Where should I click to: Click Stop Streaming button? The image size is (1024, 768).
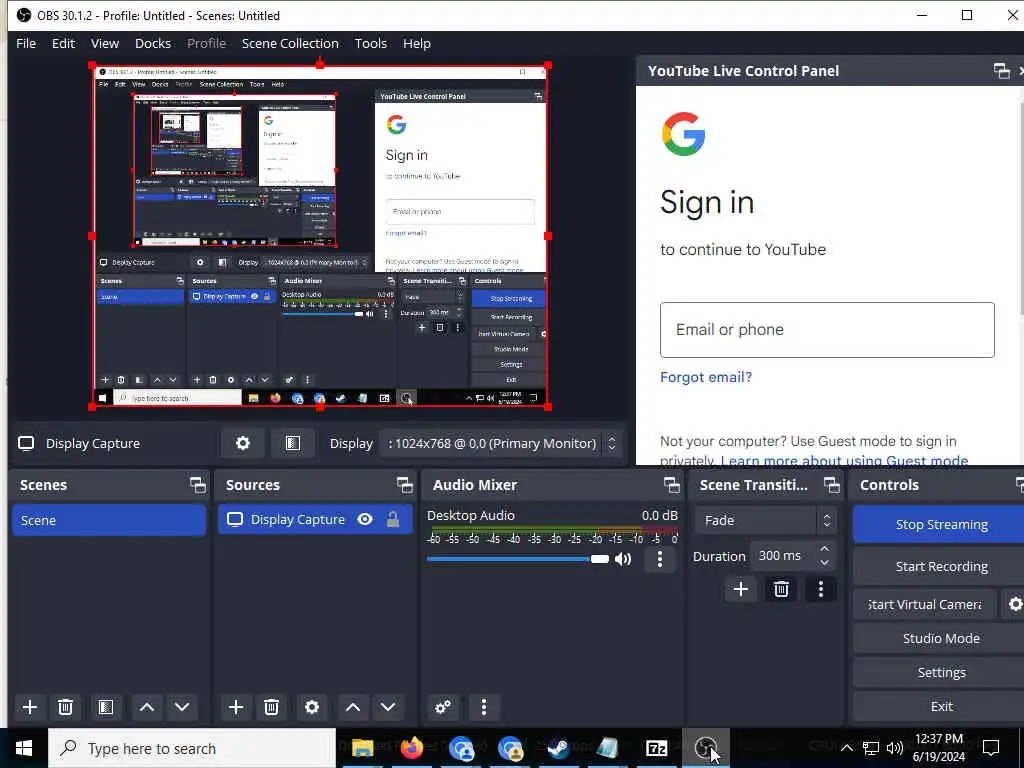click(940, 524)
